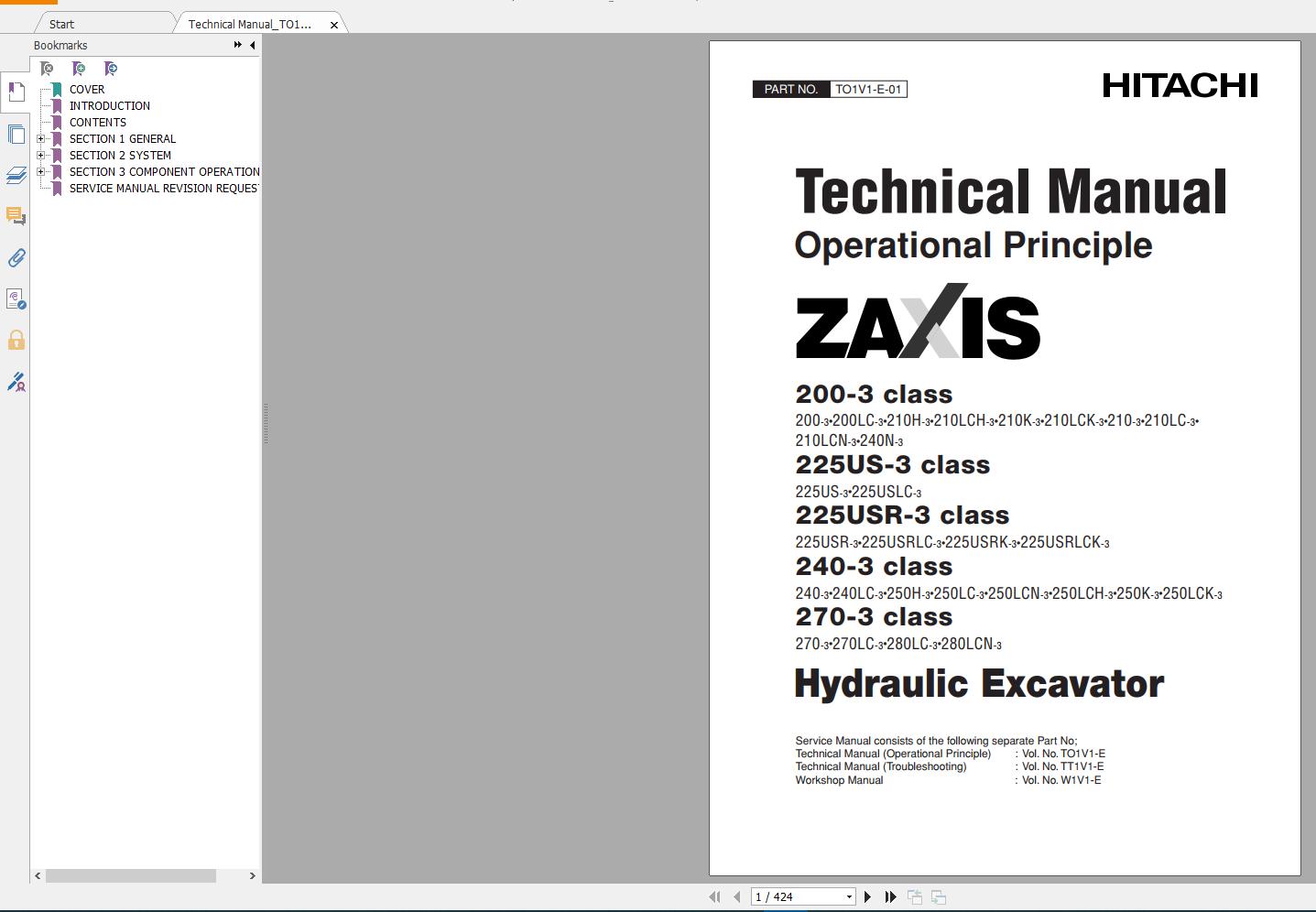Open the Comments panel

(16, 217)
